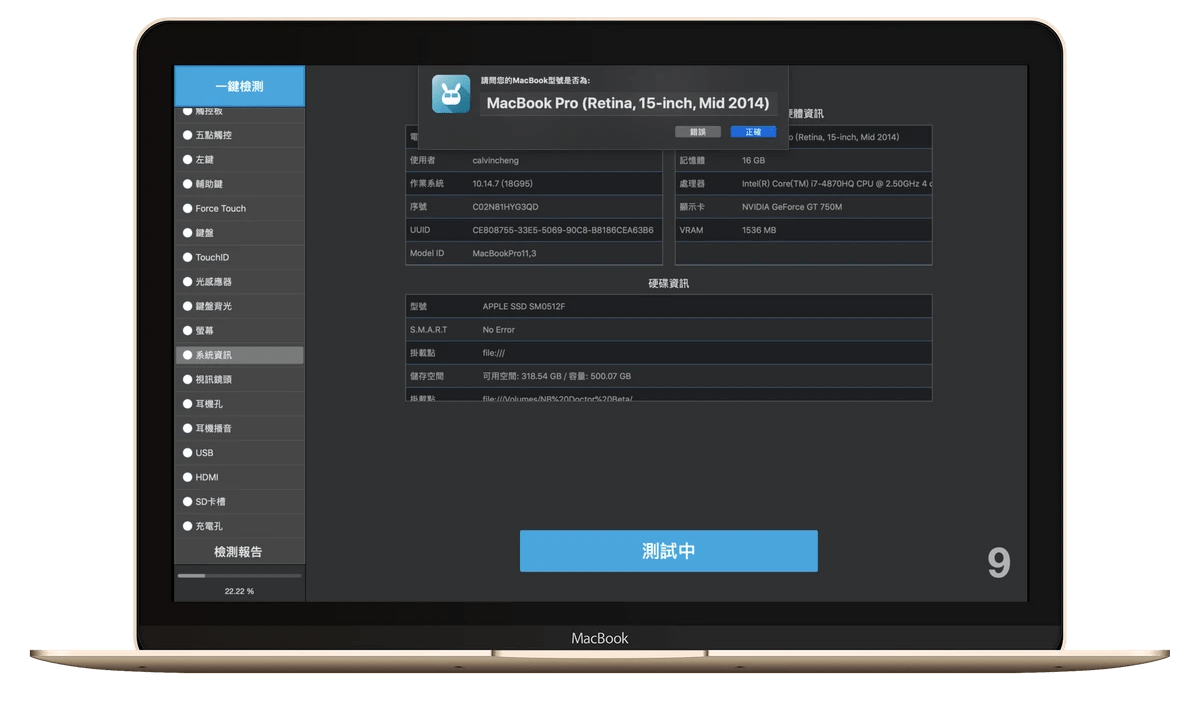The image size is (1200, 705).
Task: Click the NVIDIA GeForce GT 750M value
Action: [x=792, y=207]
